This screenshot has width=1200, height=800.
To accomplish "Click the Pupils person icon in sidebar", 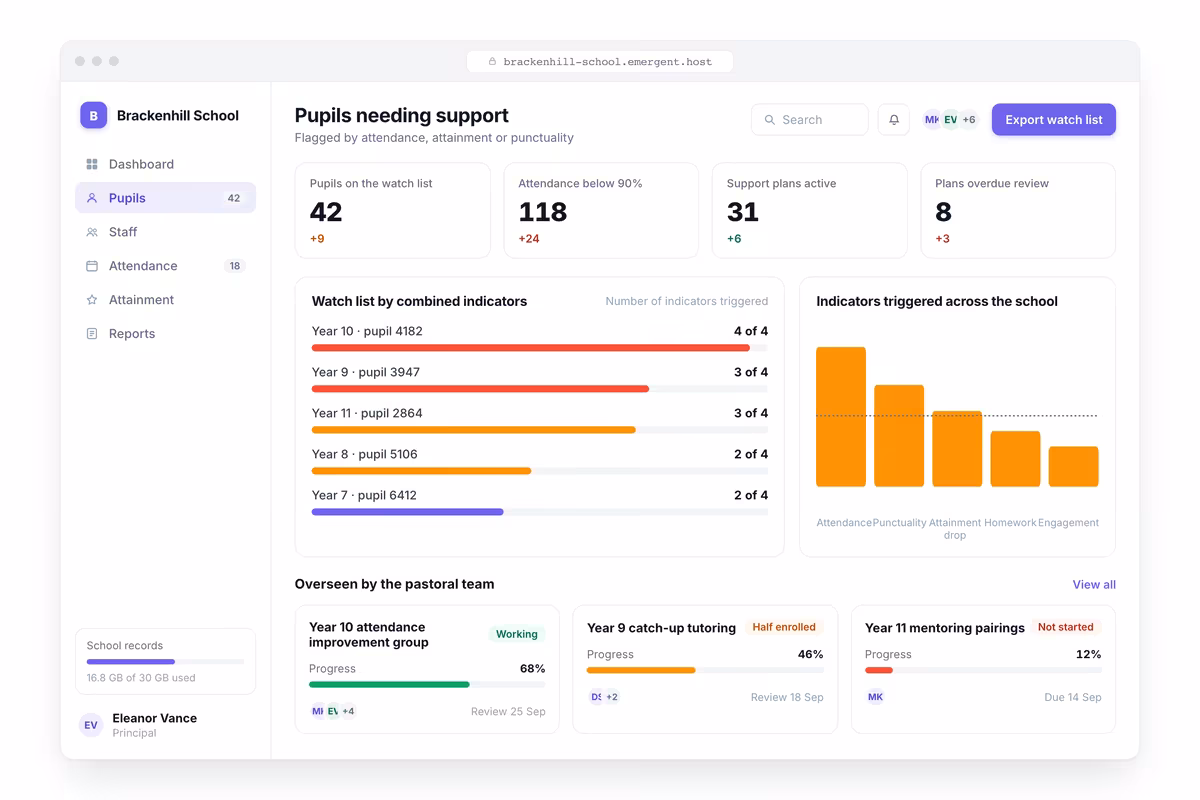I will click(x=92, y=198).
